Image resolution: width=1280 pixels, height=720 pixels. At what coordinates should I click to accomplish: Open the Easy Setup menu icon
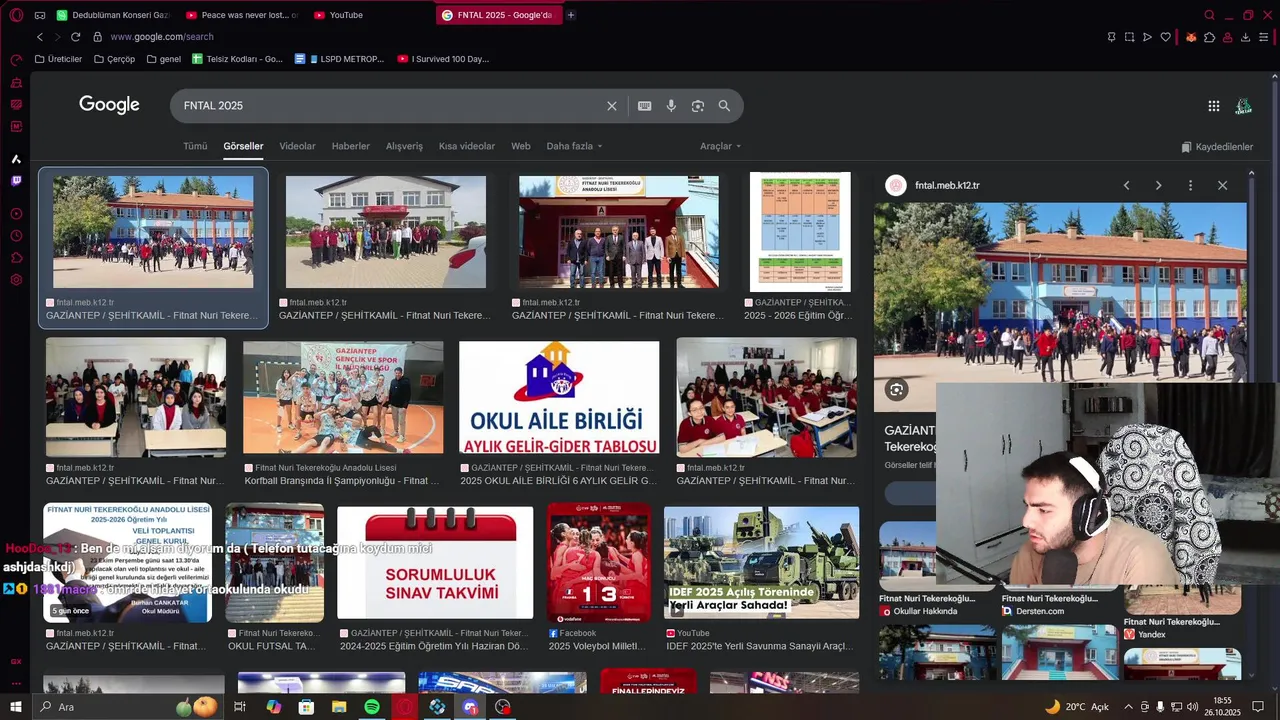click(1265, 37)
